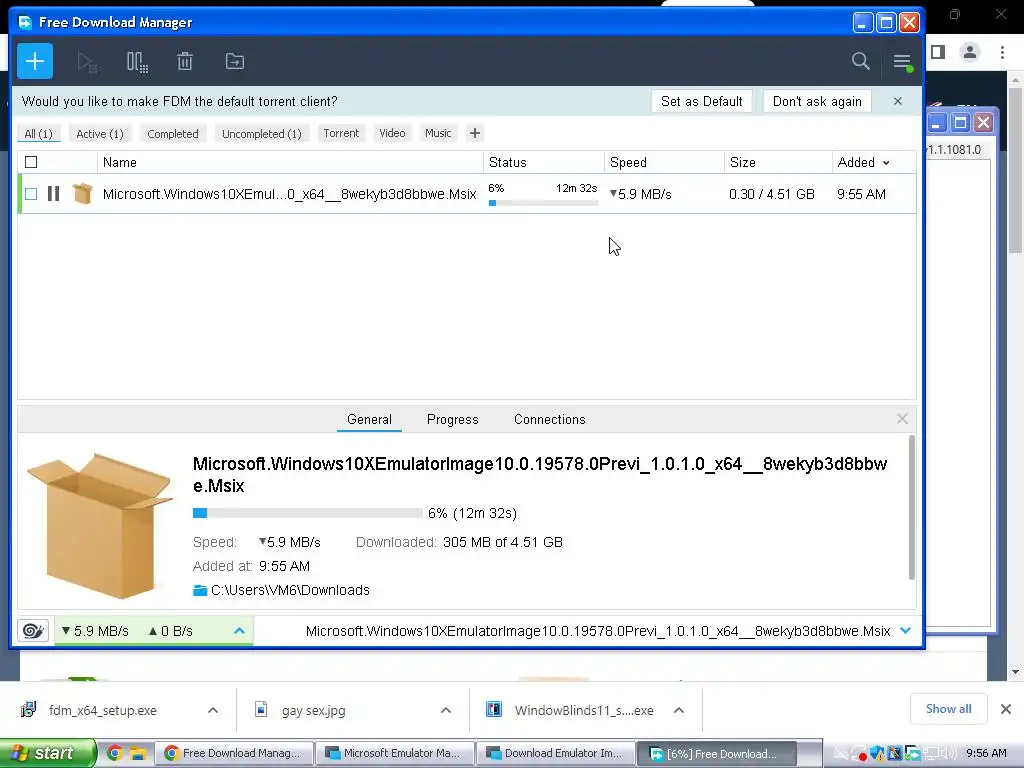Open WindowBlinds11 download options chevron

click(679, 711)
